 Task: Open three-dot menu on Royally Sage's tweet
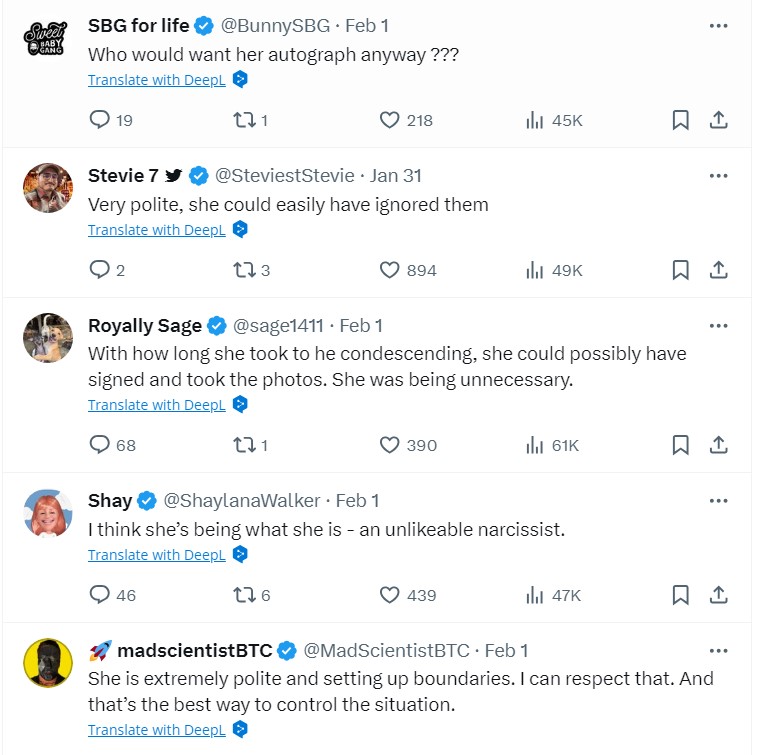coord(718,325)
